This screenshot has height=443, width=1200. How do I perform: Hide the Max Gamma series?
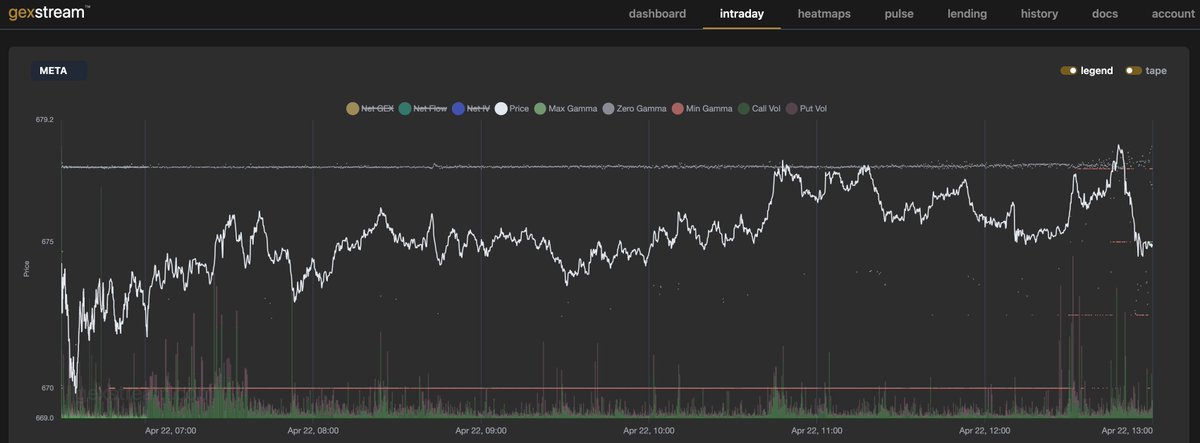coord(566,108)
